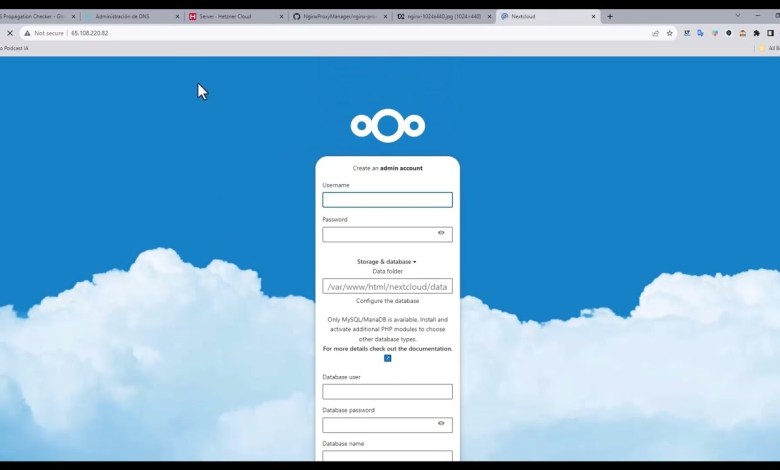
Task: Reveal the database password with the eye icon
Action: (441, 423)
